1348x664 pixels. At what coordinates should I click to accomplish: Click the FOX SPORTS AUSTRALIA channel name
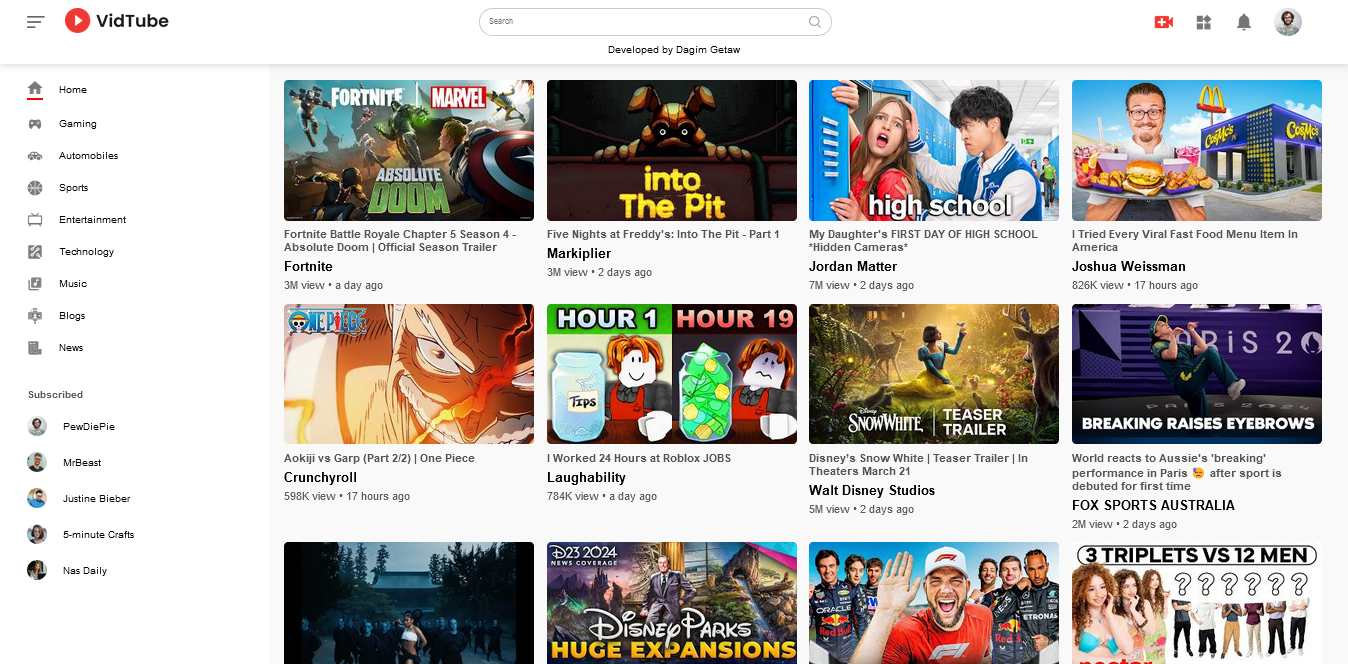pyautogui.click(x=1153, y=505)
